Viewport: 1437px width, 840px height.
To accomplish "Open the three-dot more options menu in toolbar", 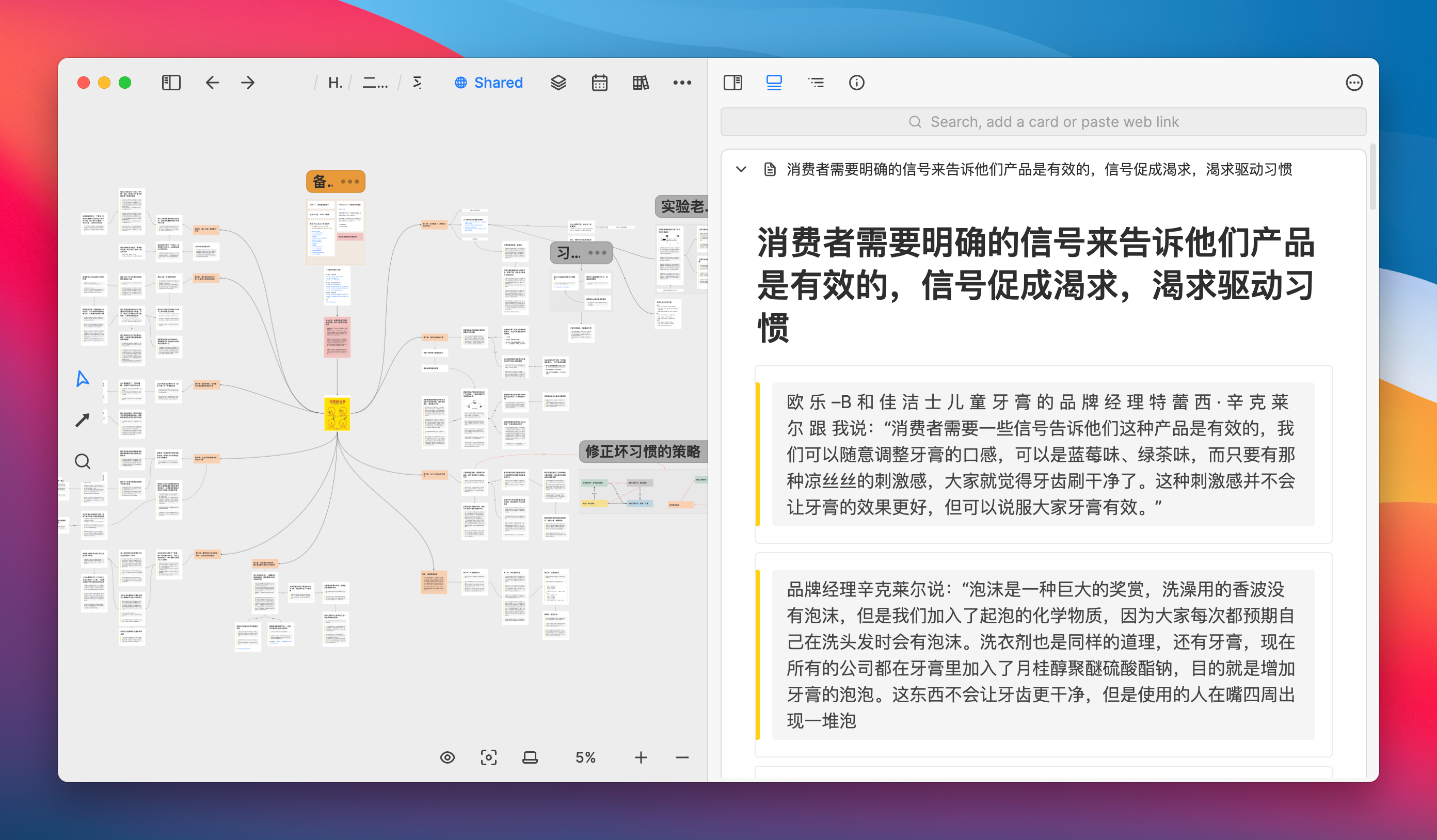I will coord(682,83).
